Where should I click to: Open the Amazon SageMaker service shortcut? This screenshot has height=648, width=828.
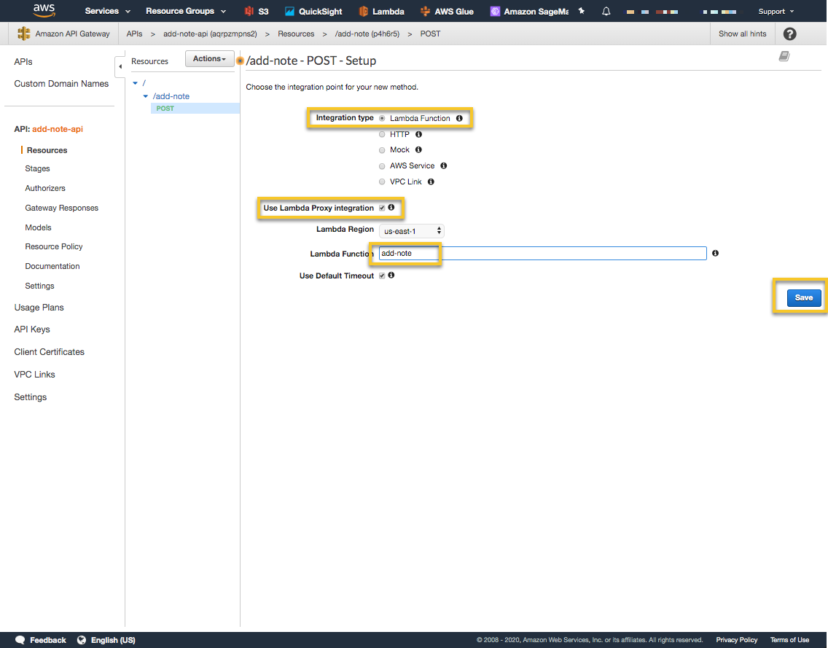pyautogui.click(x=530, y=11)
